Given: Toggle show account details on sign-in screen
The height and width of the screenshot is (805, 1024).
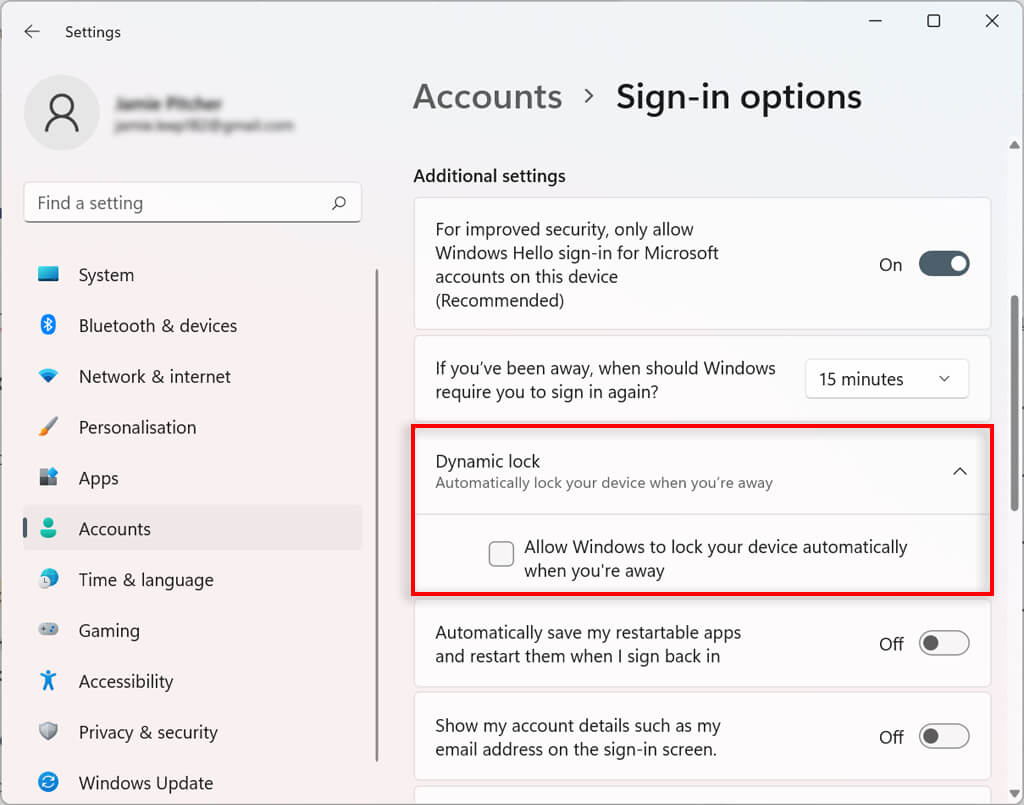Looking at the screenshot, I should tap(943, 737).
